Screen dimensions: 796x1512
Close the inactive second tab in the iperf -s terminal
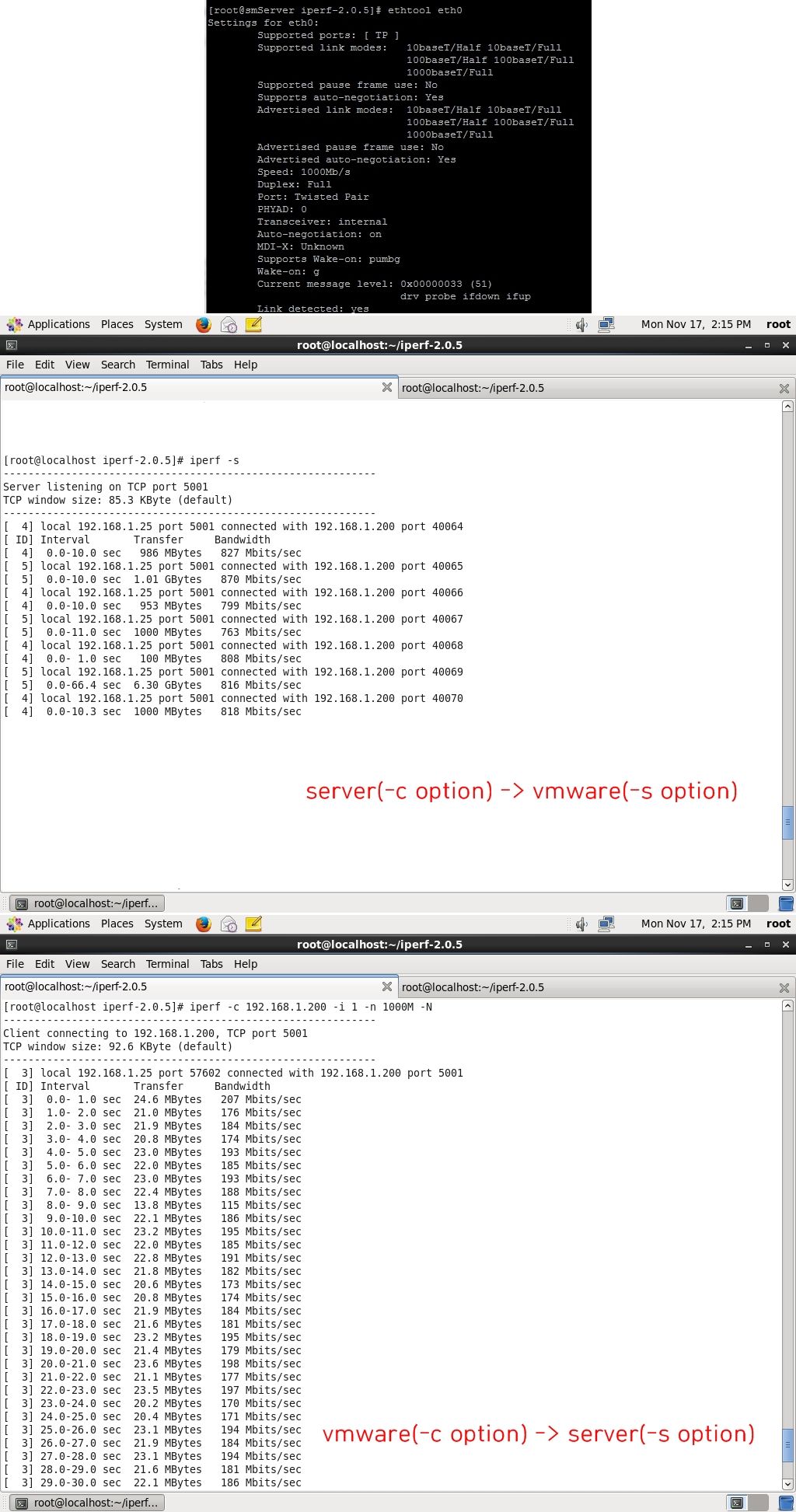point(784,389)
